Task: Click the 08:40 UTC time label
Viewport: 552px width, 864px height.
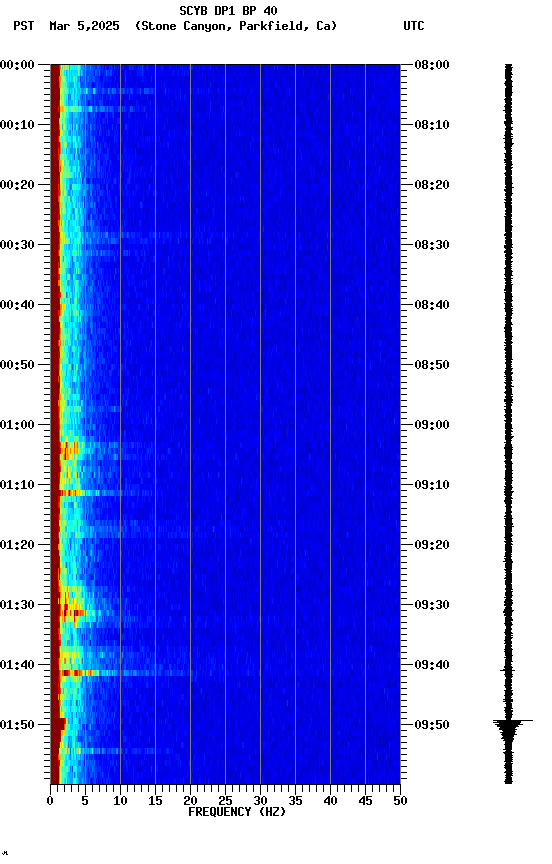Action: (432, 305)
